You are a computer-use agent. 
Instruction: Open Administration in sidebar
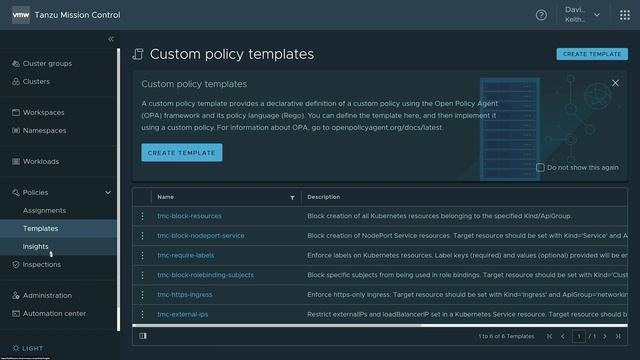[x=47, y=296]
